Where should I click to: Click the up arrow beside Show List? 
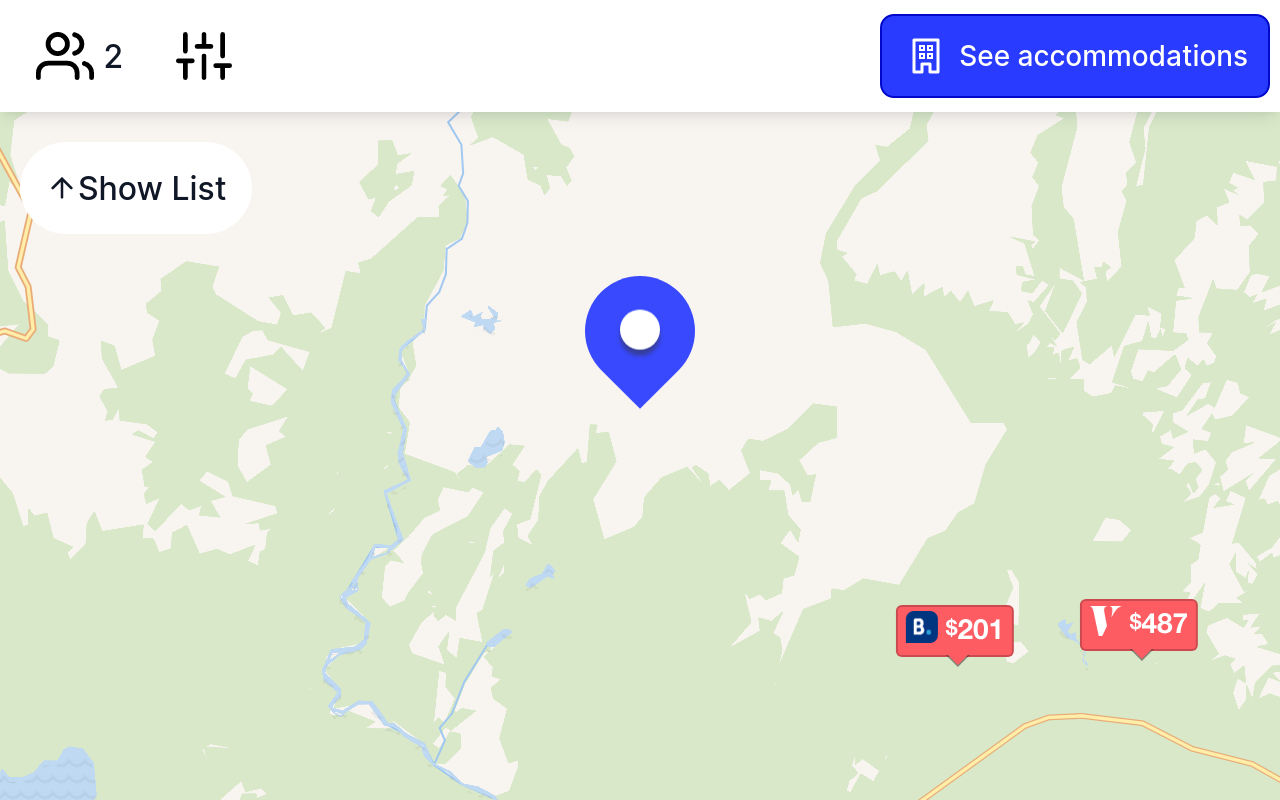click(x=61, y=188)
